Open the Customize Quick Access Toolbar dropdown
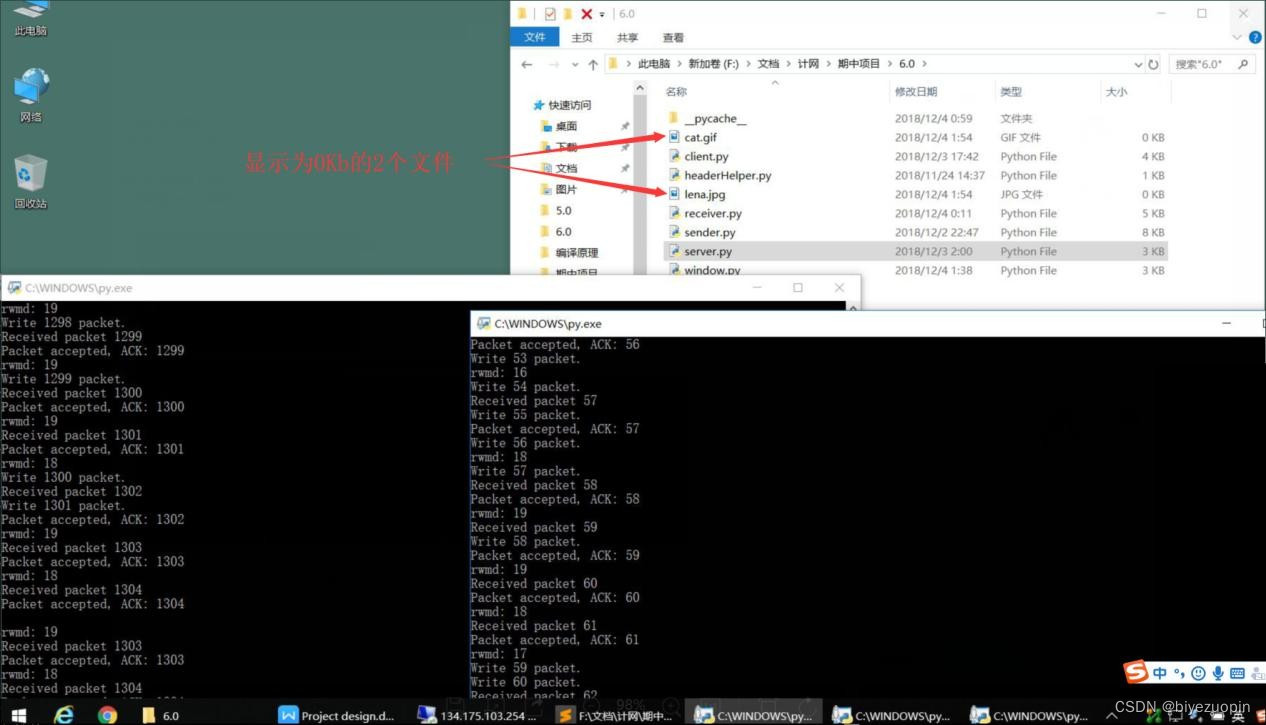This screenshot has width=1266, height=725. point(602,14)
